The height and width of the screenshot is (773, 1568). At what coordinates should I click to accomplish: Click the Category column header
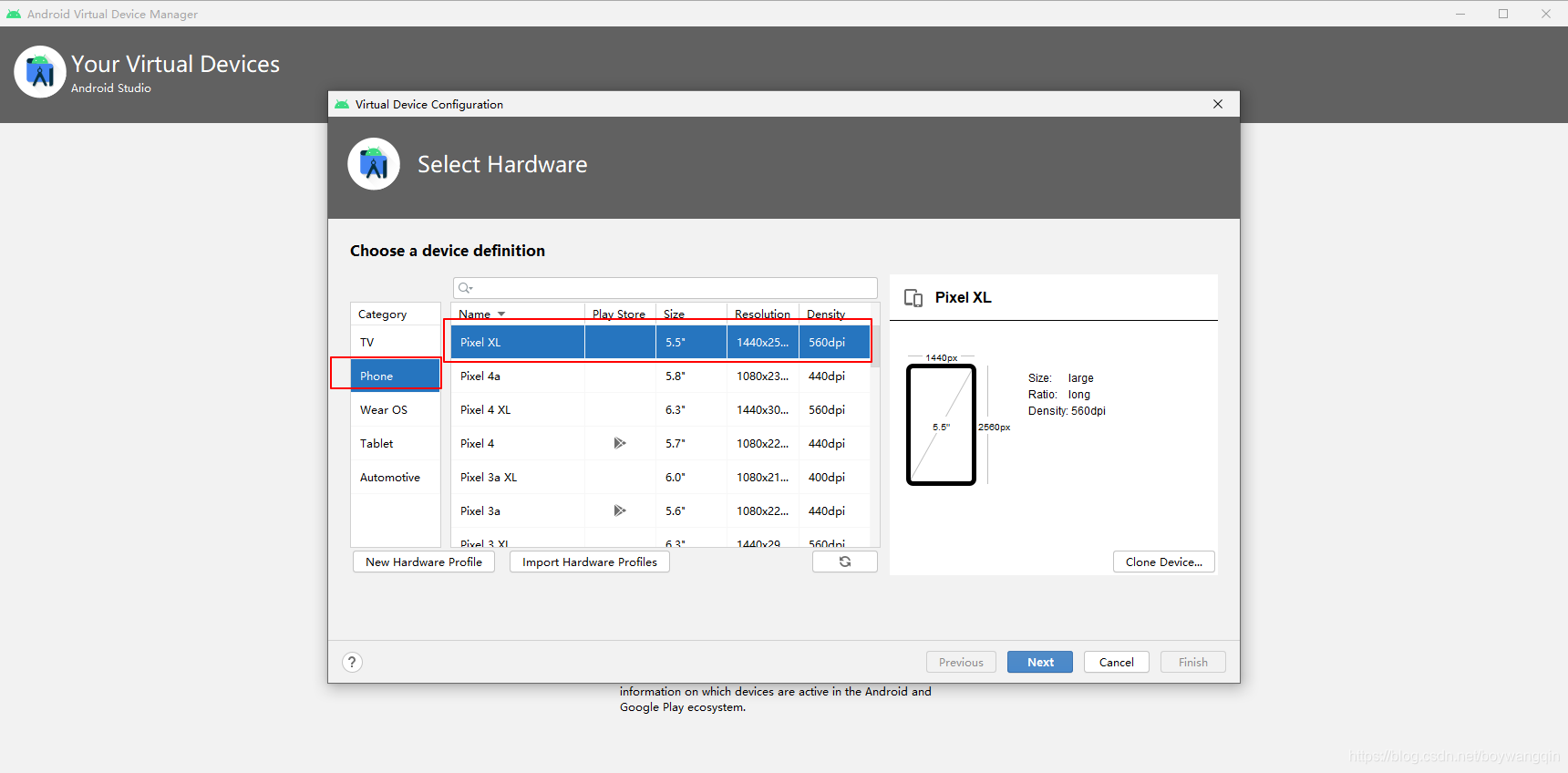pos(396,314)
